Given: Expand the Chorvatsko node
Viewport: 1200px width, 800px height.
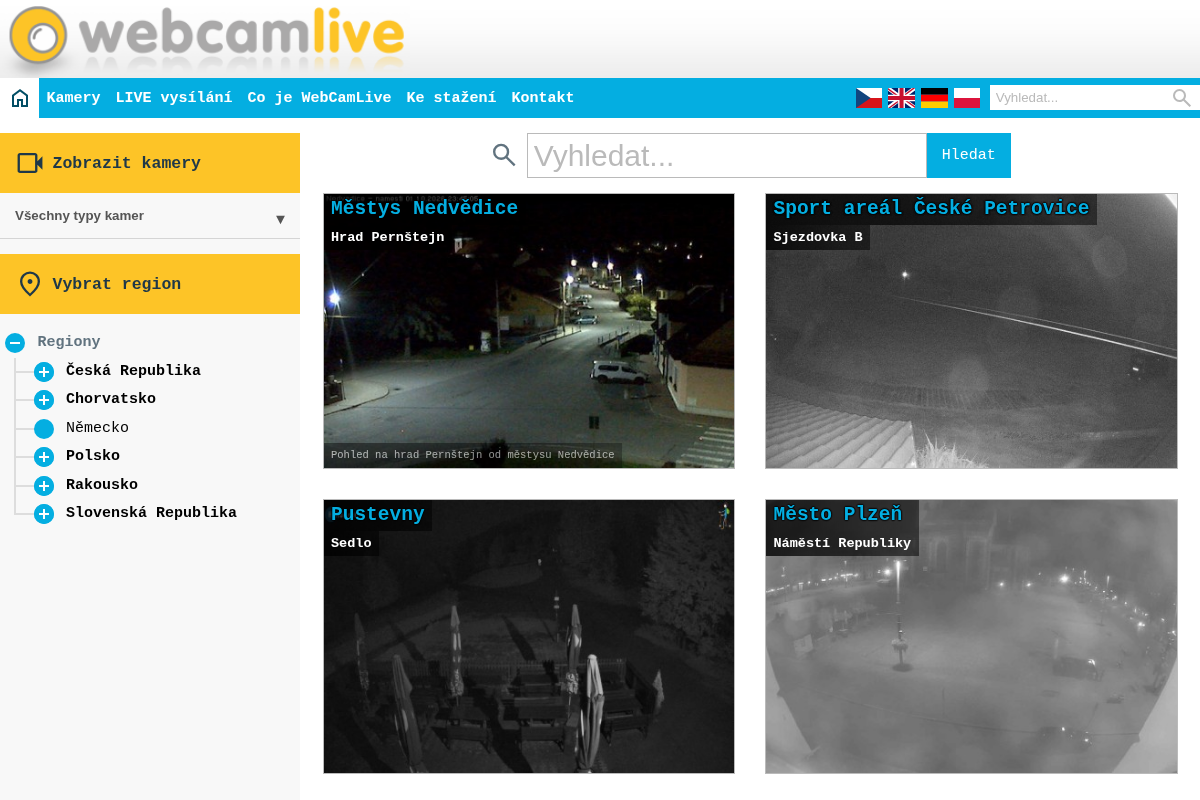Looking at the screenshot, I should [x=44, y=400].
